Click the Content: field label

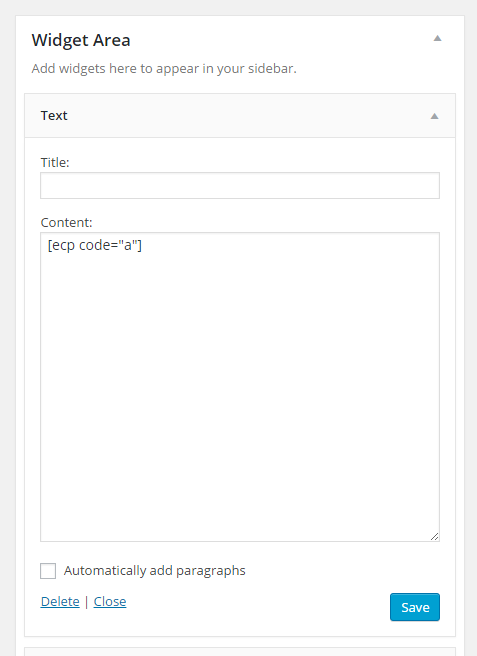tap(66, 222)
